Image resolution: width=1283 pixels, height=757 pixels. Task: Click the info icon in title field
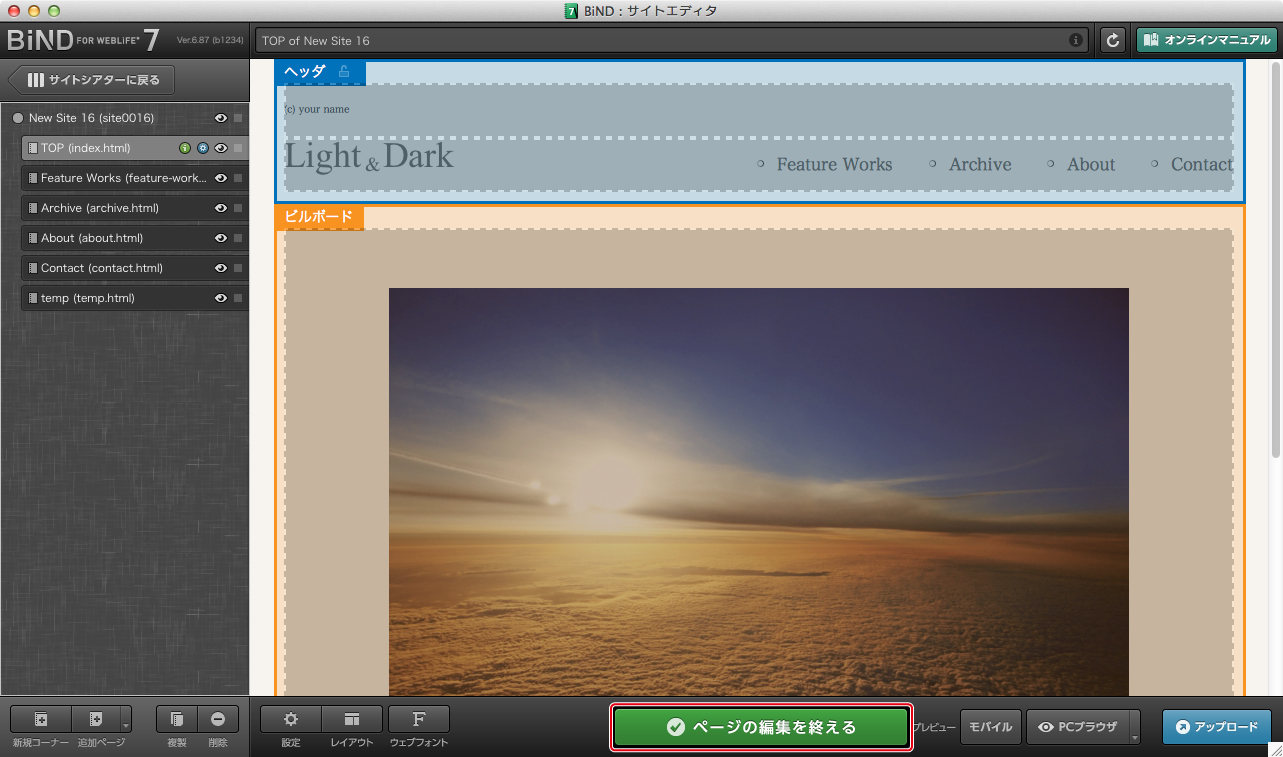pyautogui.click(x=1076, y=41)
